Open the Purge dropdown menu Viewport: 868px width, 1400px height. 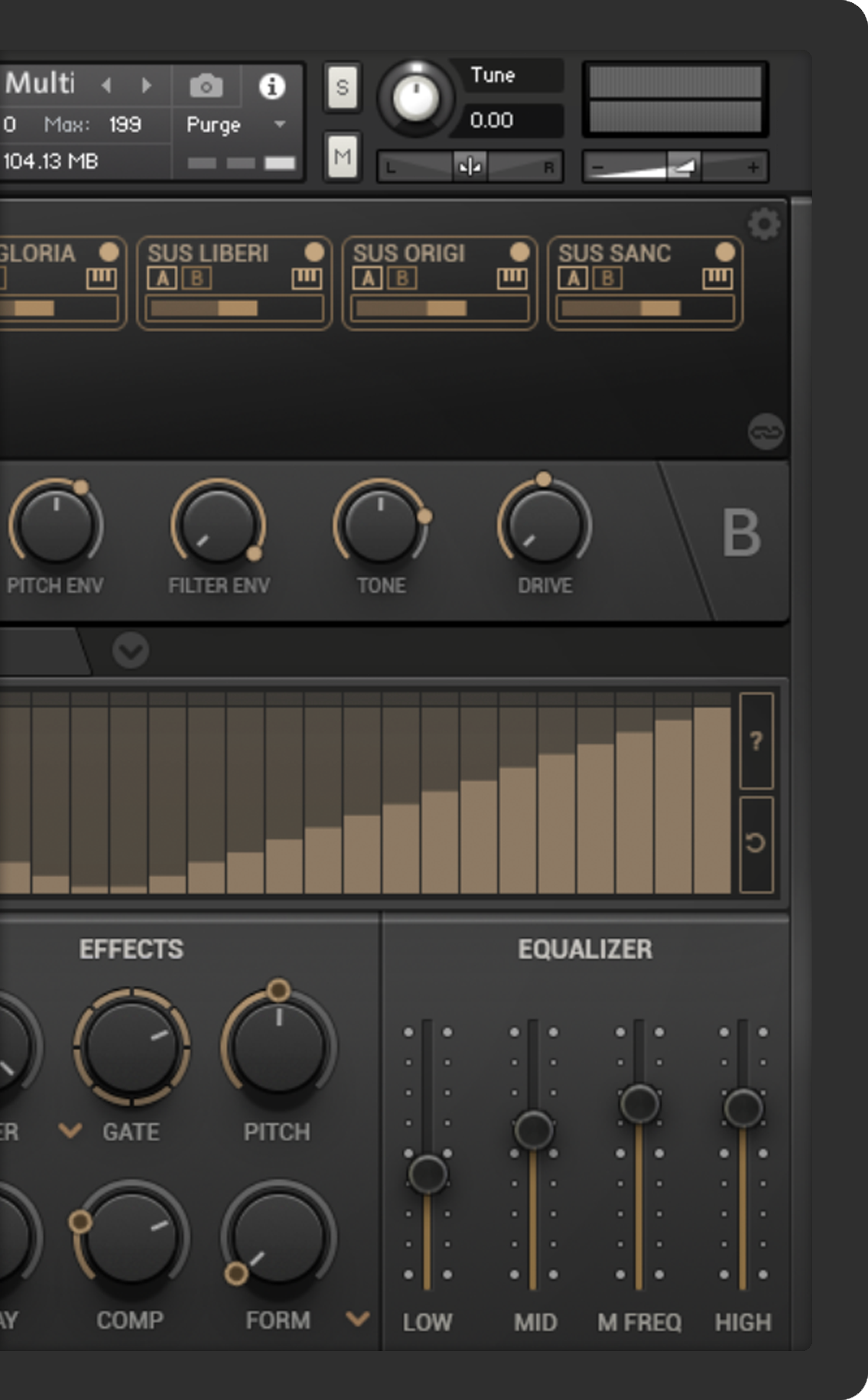[280, 124]
